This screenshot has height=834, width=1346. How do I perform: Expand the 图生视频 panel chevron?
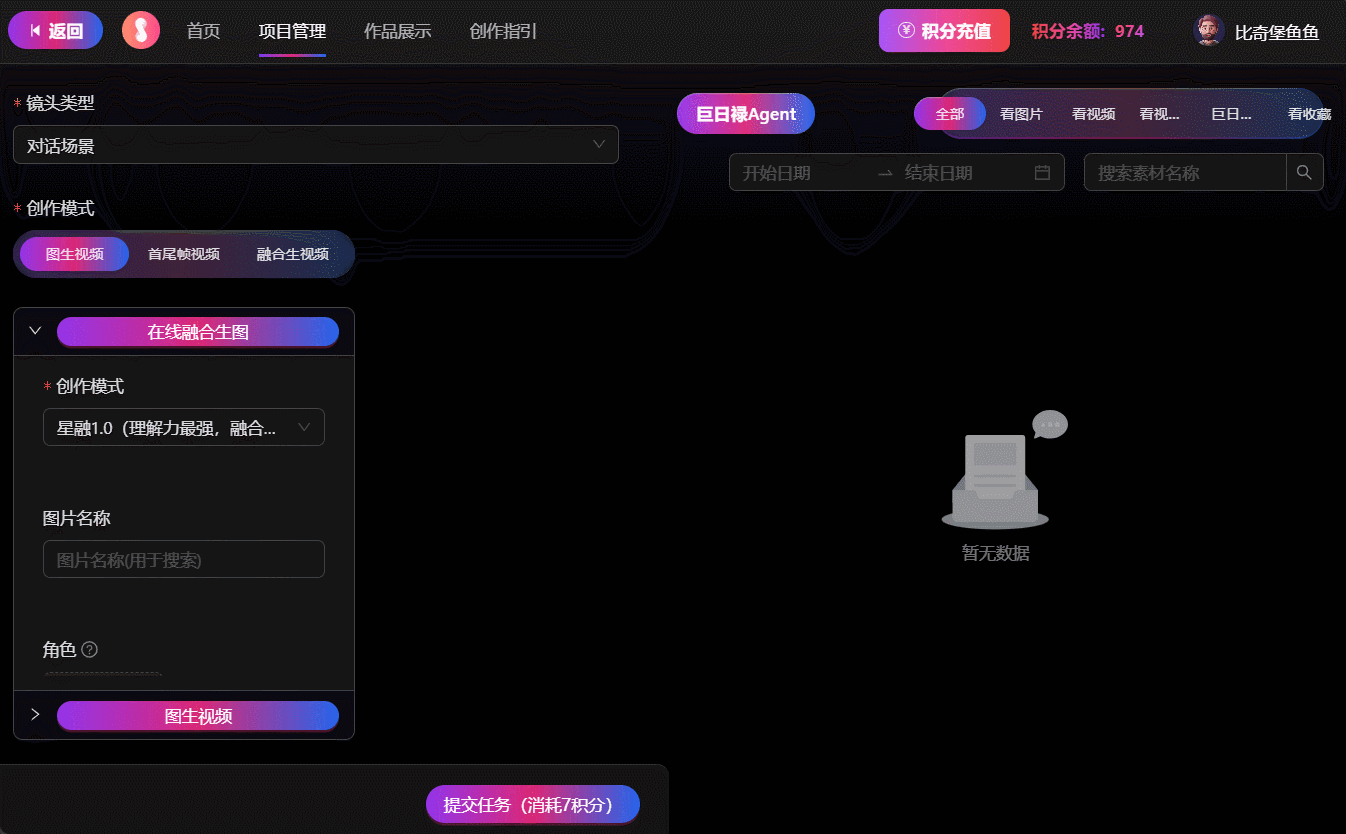35,715
